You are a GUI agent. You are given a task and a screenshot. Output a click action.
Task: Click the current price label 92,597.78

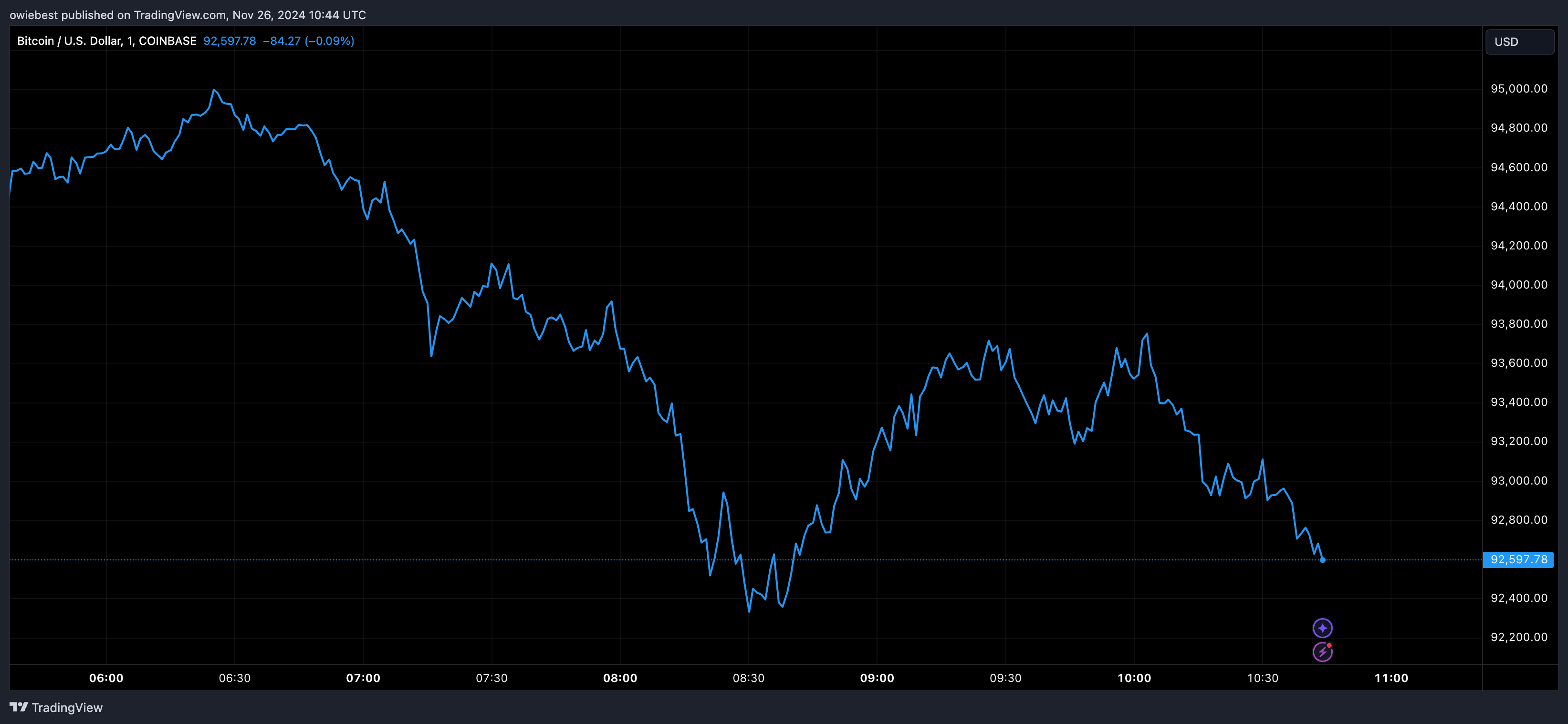pyautogui.click(x=1518, y=559)
